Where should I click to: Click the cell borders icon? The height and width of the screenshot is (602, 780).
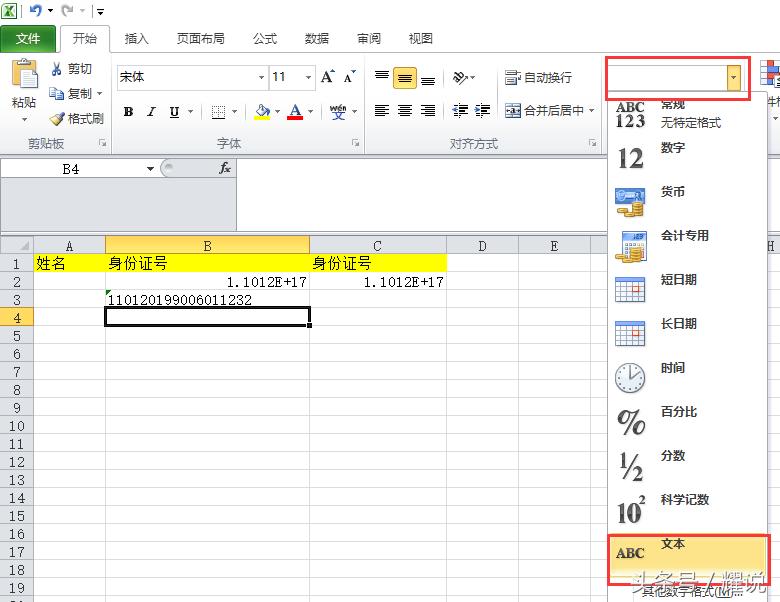pos(218,112)
